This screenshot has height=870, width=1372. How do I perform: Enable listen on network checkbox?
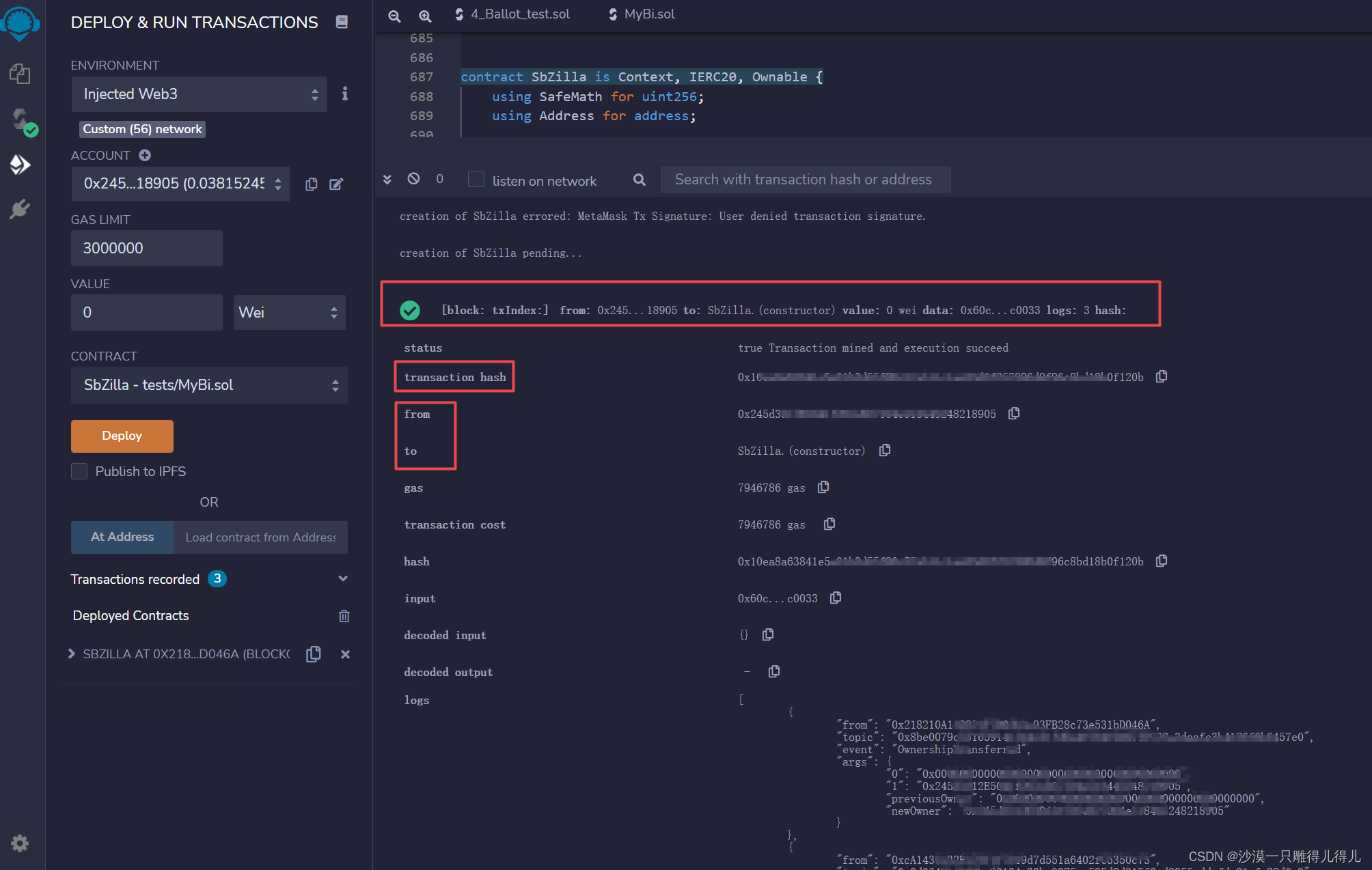[x=476, y=179]
